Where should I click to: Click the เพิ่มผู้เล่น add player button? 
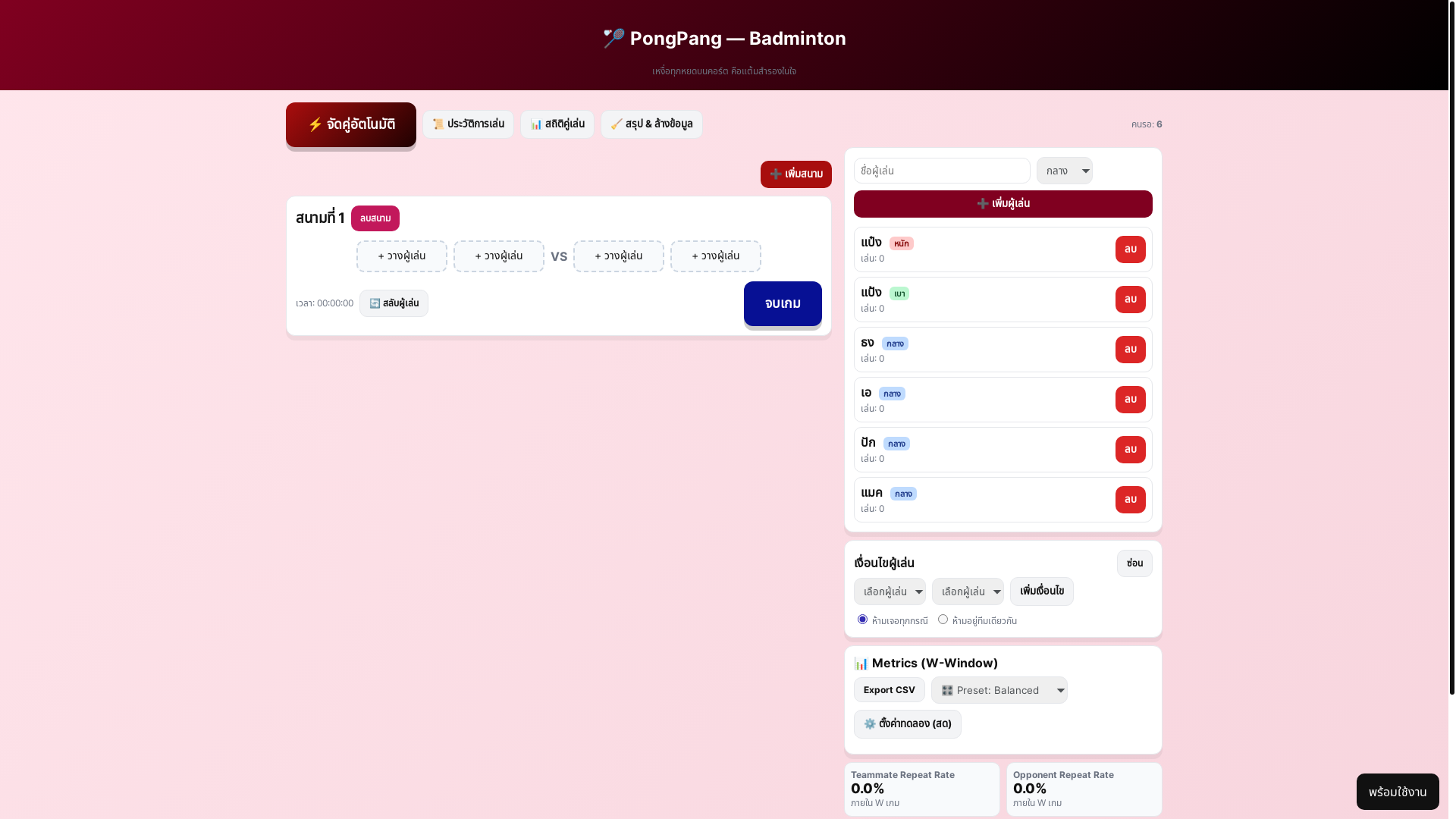pos(1003,204)
